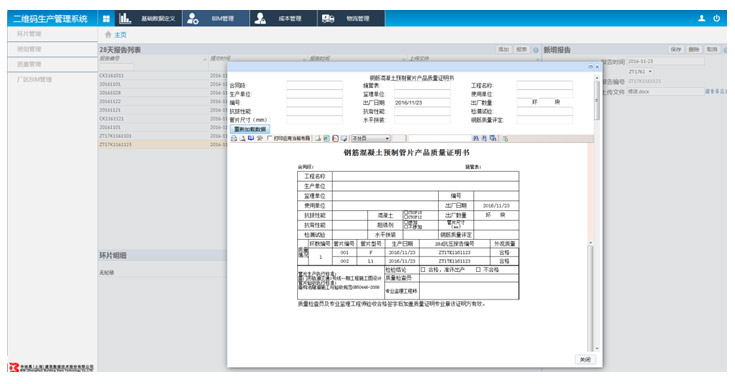This screenshot has height=384, width=735.
Task: Click dialog form area scrollbar thumb
Action: (x=597, y=101)
